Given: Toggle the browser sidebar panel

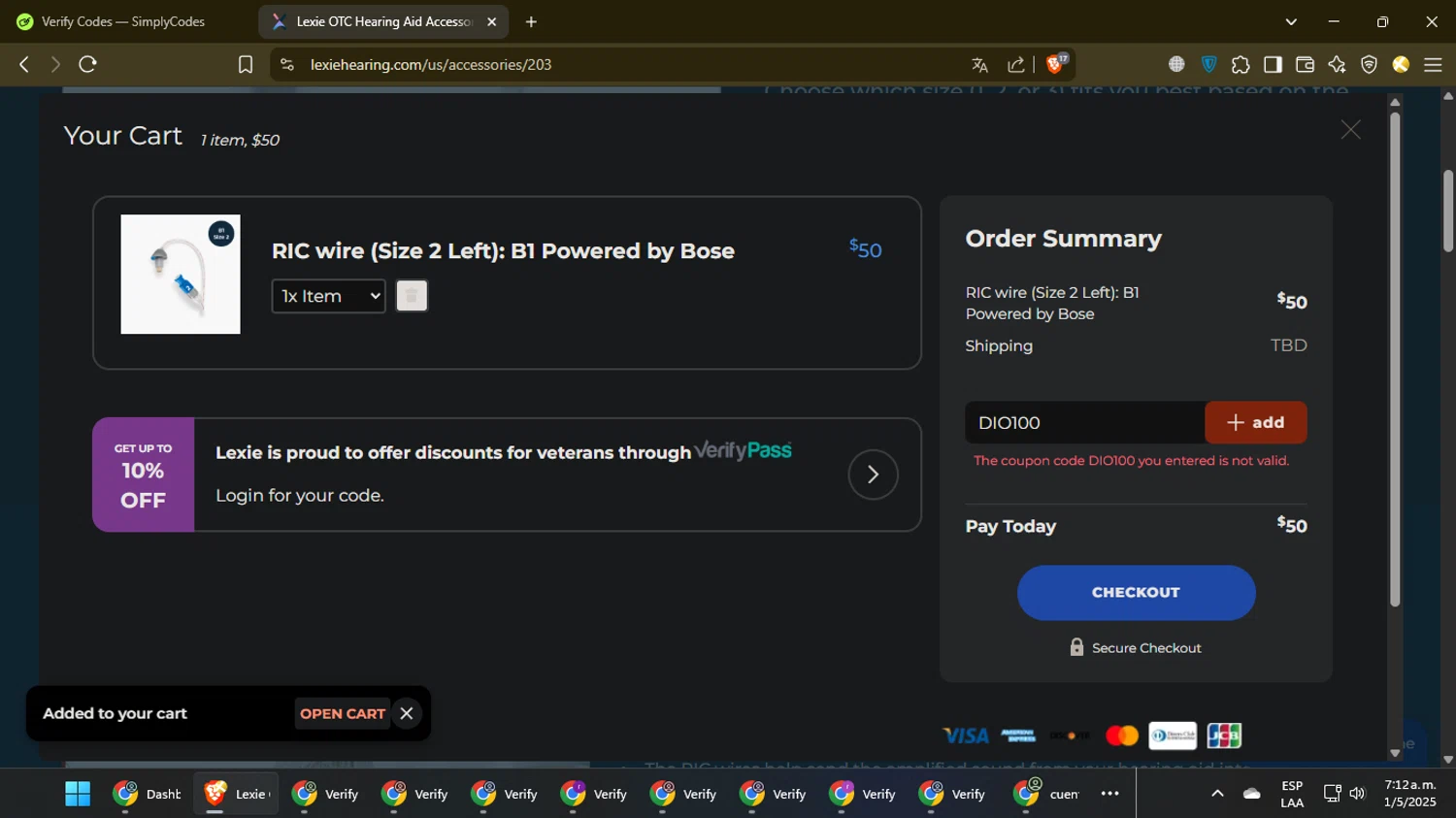Looking at the screenshot, I should [1273, 64].
